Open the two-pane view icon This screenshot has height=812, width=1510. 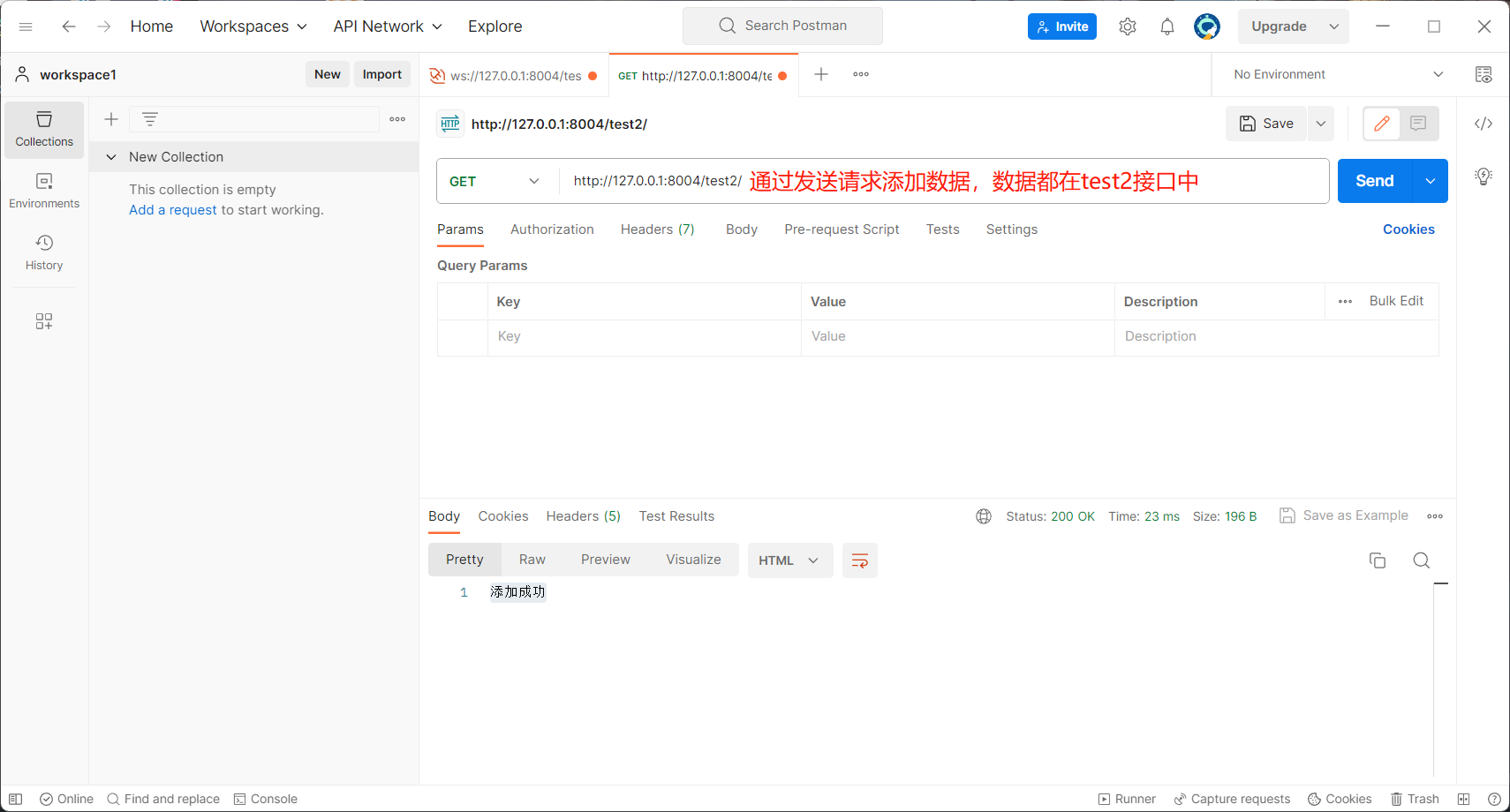pyautogui.click(x=1463, y=799)
